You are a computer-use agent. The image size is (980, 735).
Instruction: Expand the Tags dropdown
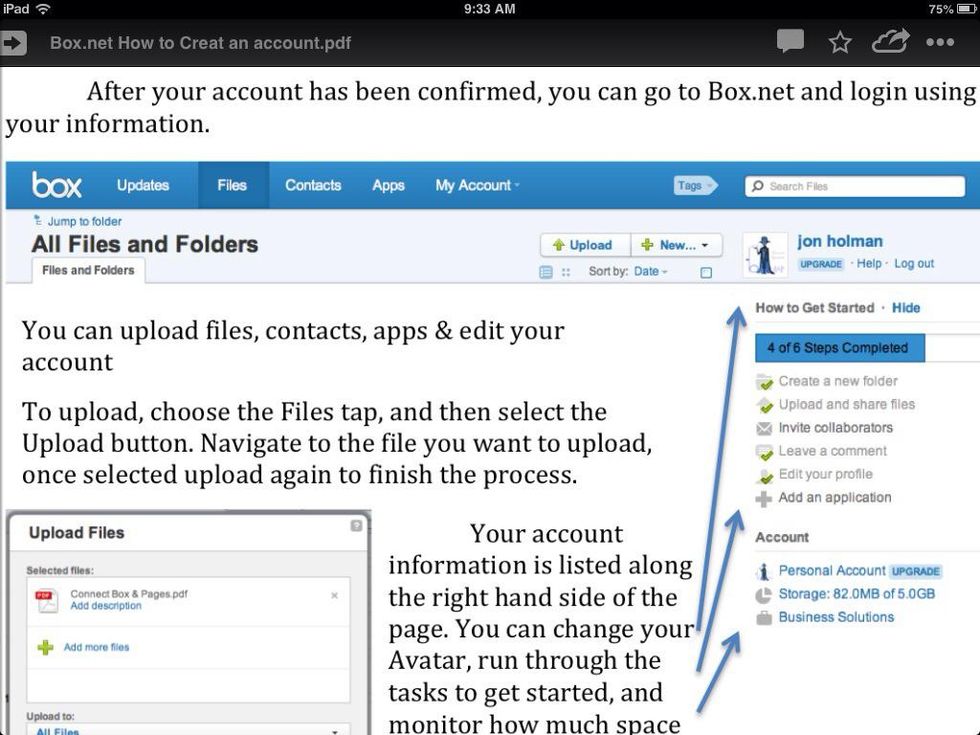click(696, 185)
